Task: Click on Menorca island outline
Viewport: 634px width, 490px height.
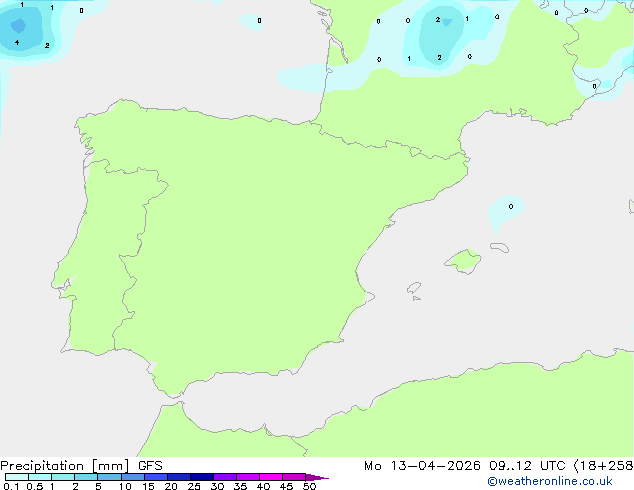Action: 499,247
